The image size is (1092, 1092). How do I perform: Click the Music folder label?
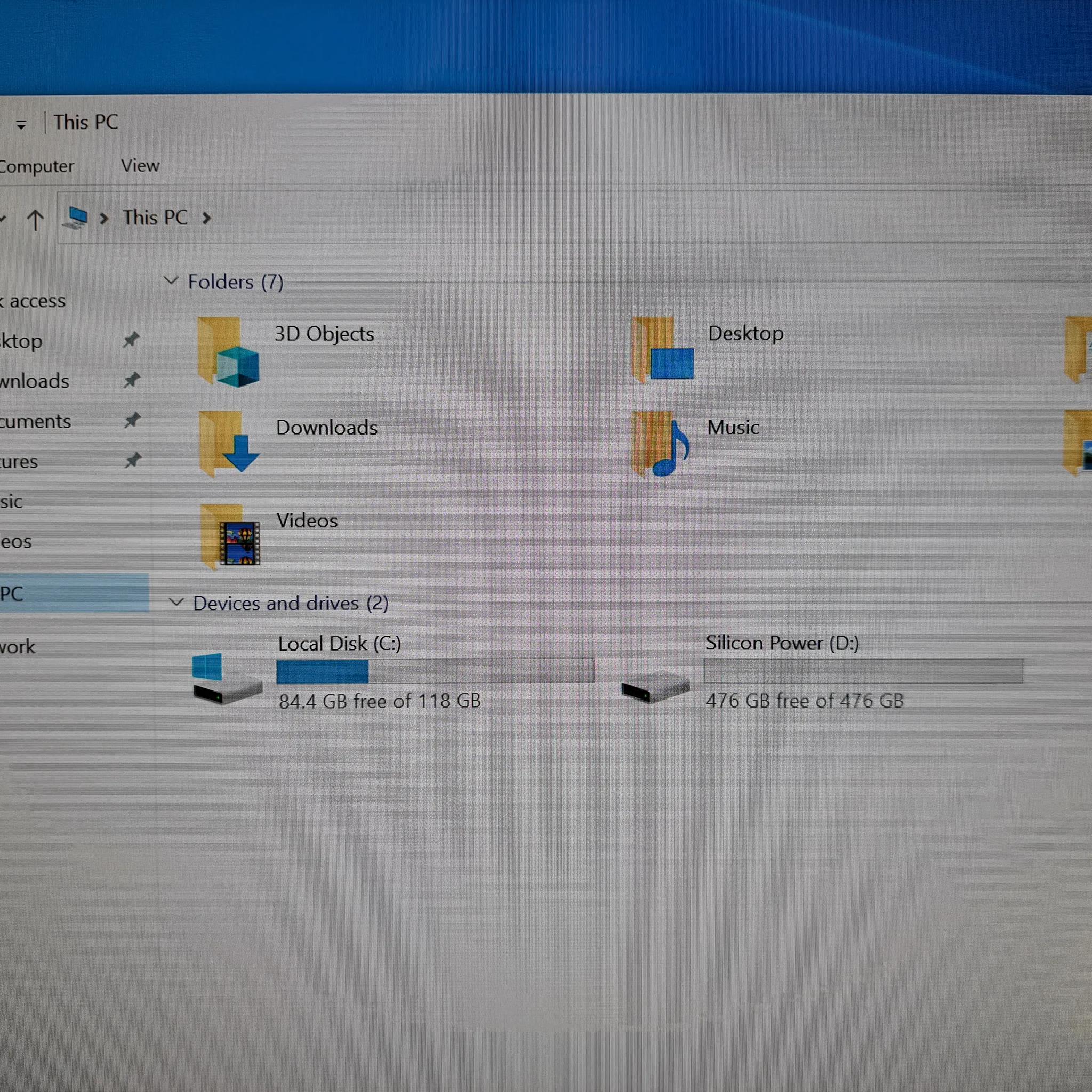pos(733,427)
